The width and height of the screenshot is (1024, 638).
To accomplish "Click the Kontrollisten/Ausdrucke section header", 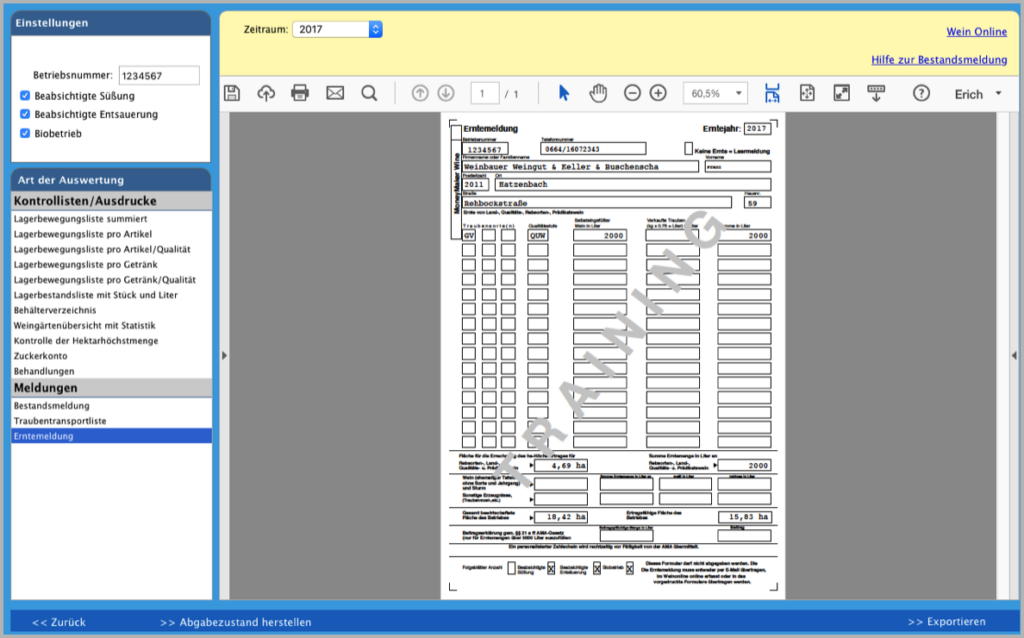I will point(111,201).
